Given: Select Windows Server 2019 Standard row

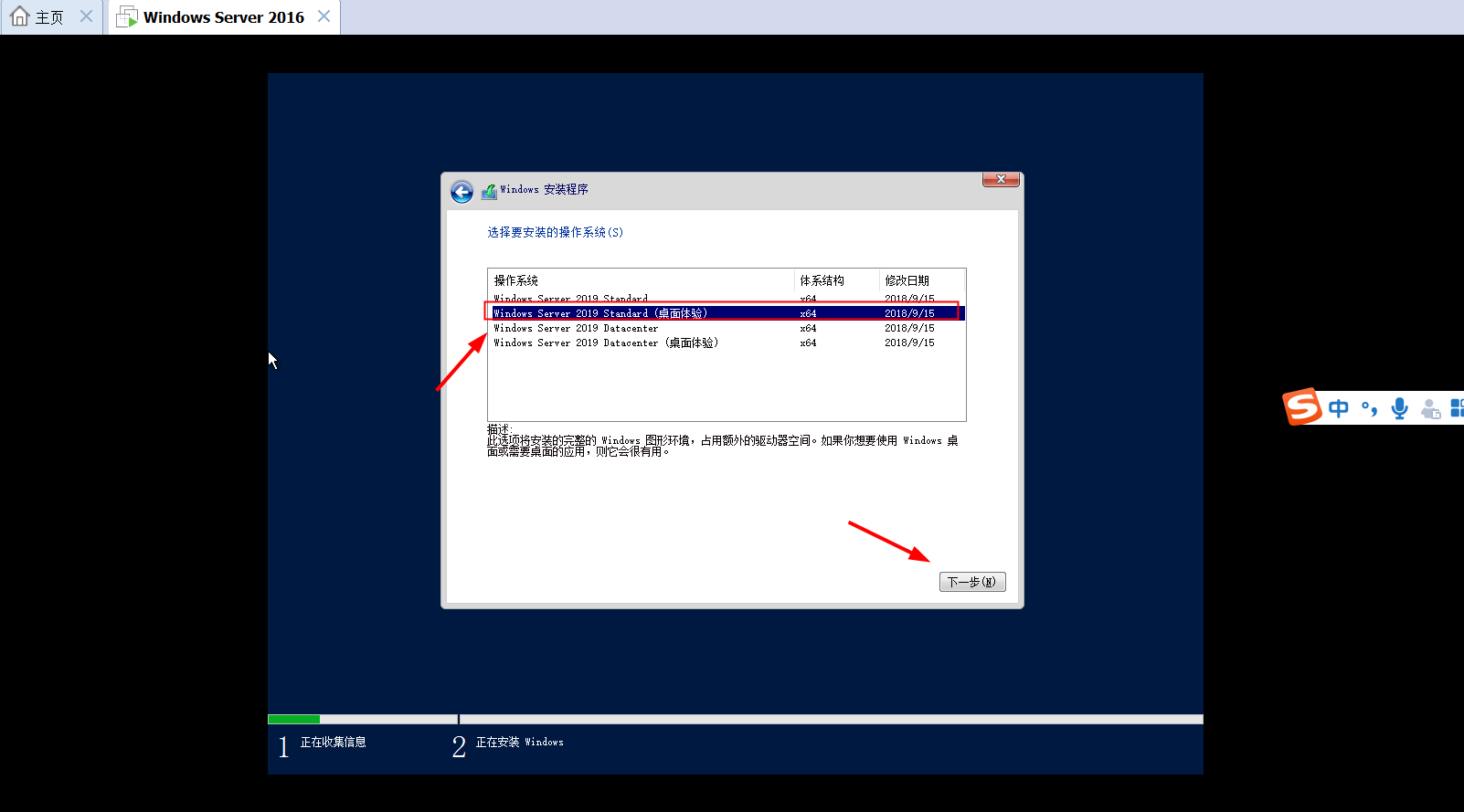Looking at the screenshot, I should point(727,298).
